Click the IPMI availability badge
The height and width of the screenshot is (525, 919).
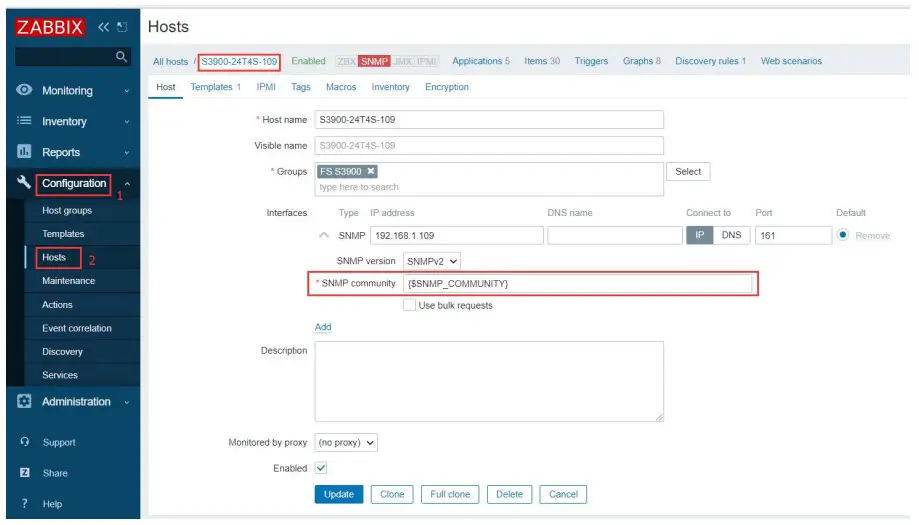point(427,61)
